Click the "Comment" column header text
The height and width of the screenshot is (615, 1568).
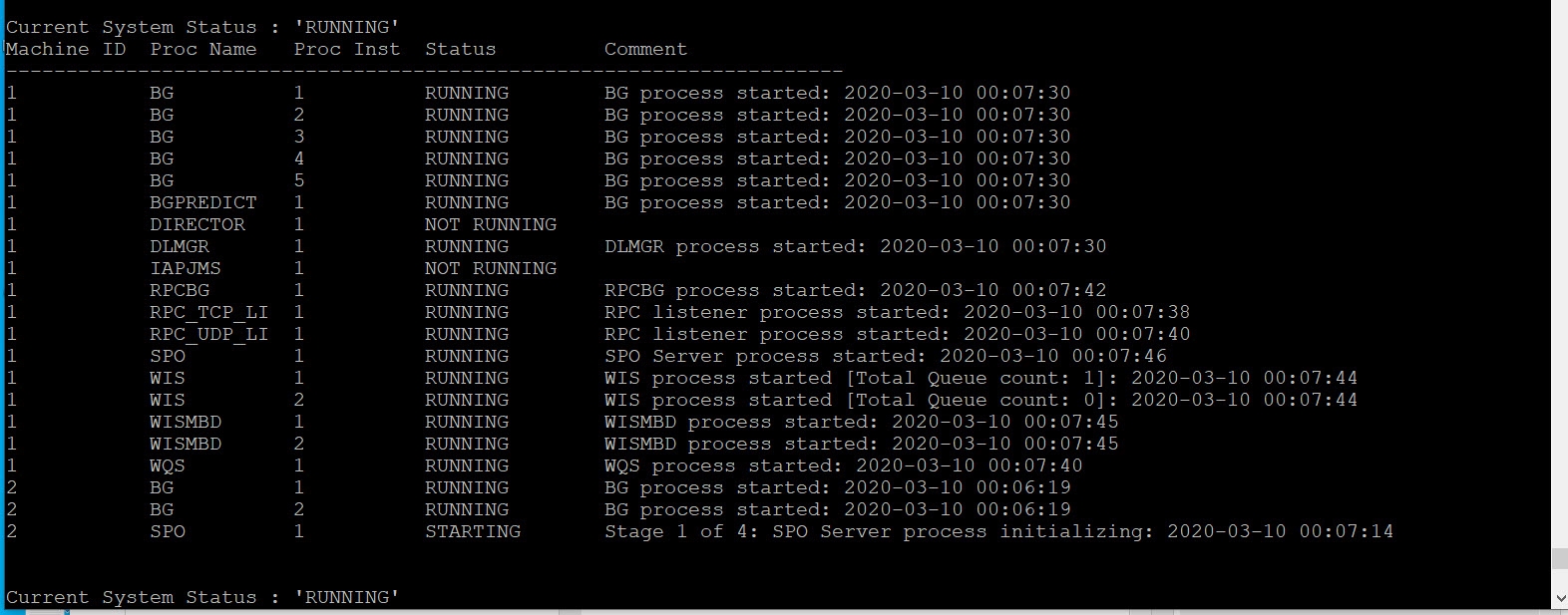point(645,49)
